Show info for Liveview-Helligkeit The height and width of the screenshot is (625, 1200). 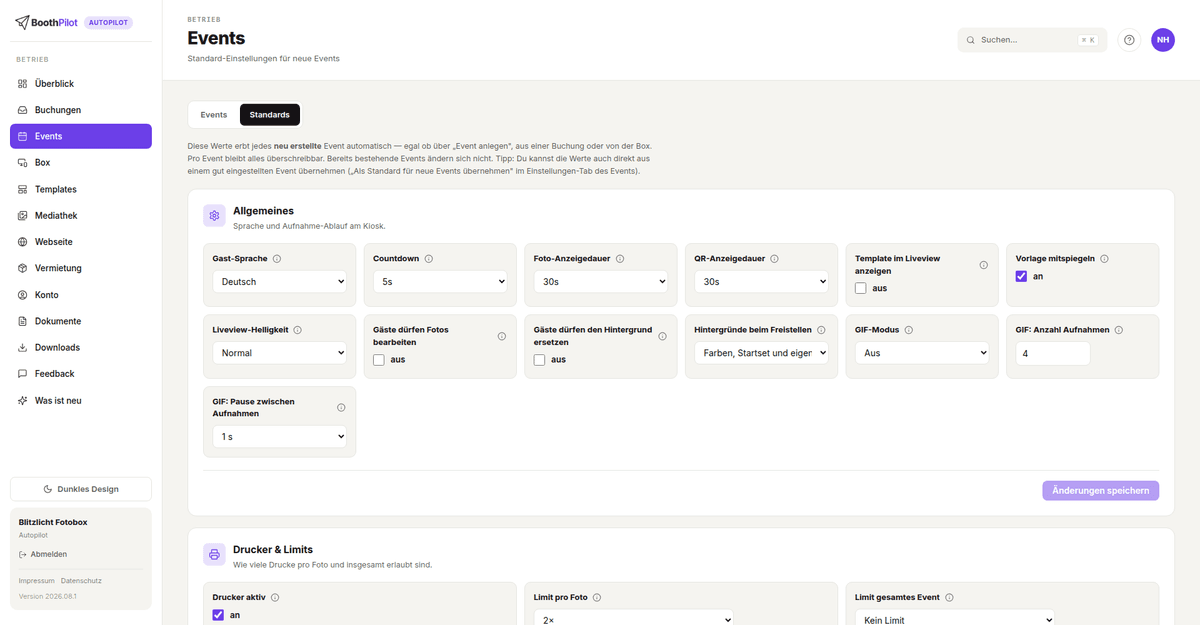297,330
